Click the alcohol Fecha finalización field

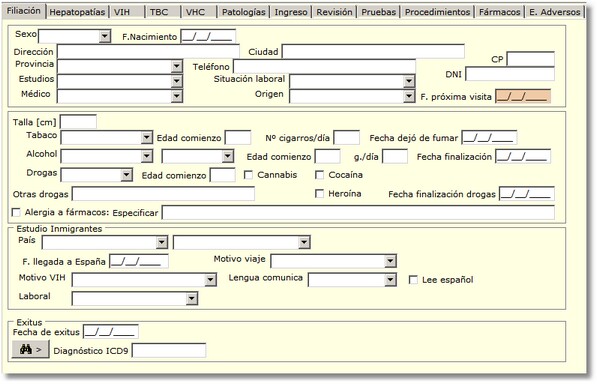point(523,156)
